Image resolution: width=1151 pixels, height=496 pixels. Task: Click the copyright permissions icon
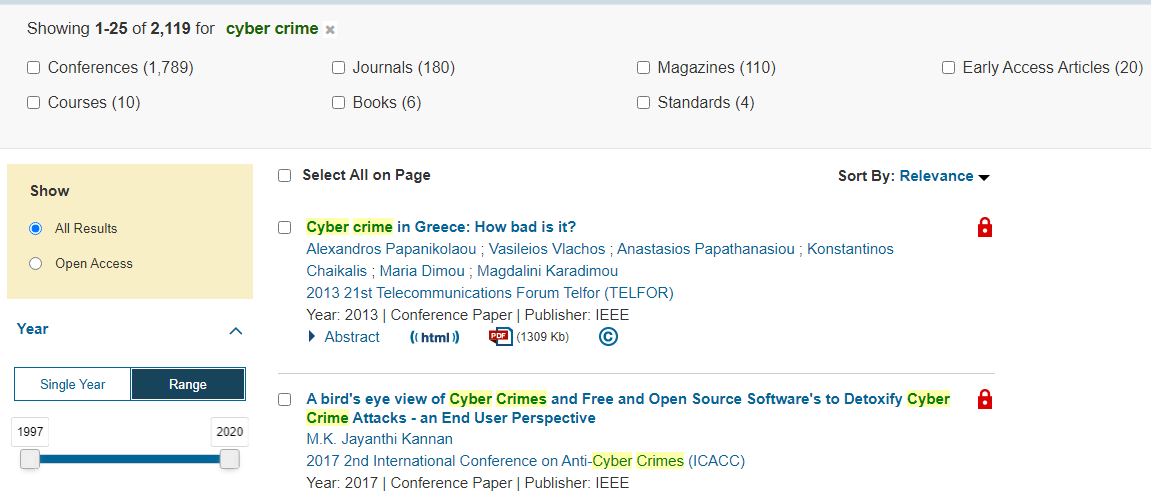(x=608, y=337)
